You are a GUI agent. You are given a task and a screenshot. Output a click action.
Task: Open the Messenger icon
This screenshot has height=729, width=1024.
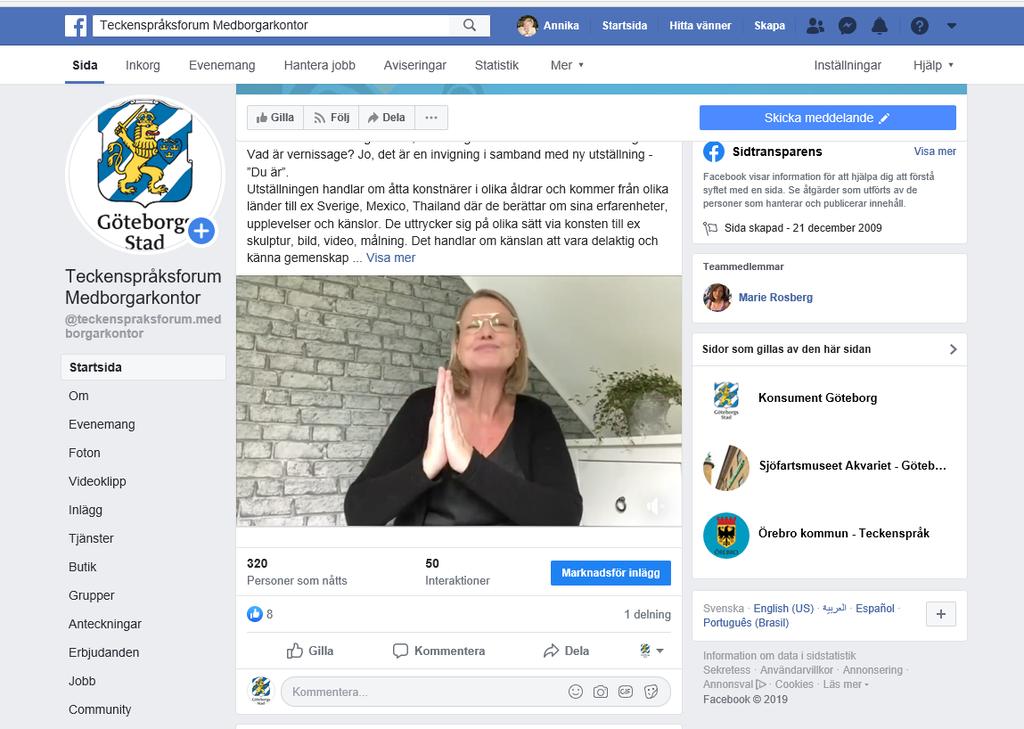[x=848, y=25]
